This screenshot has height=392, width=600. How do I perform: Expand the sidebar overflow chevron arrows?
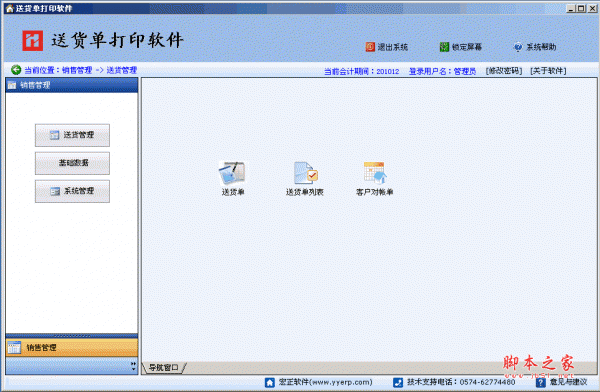click(x=133, y=366)
